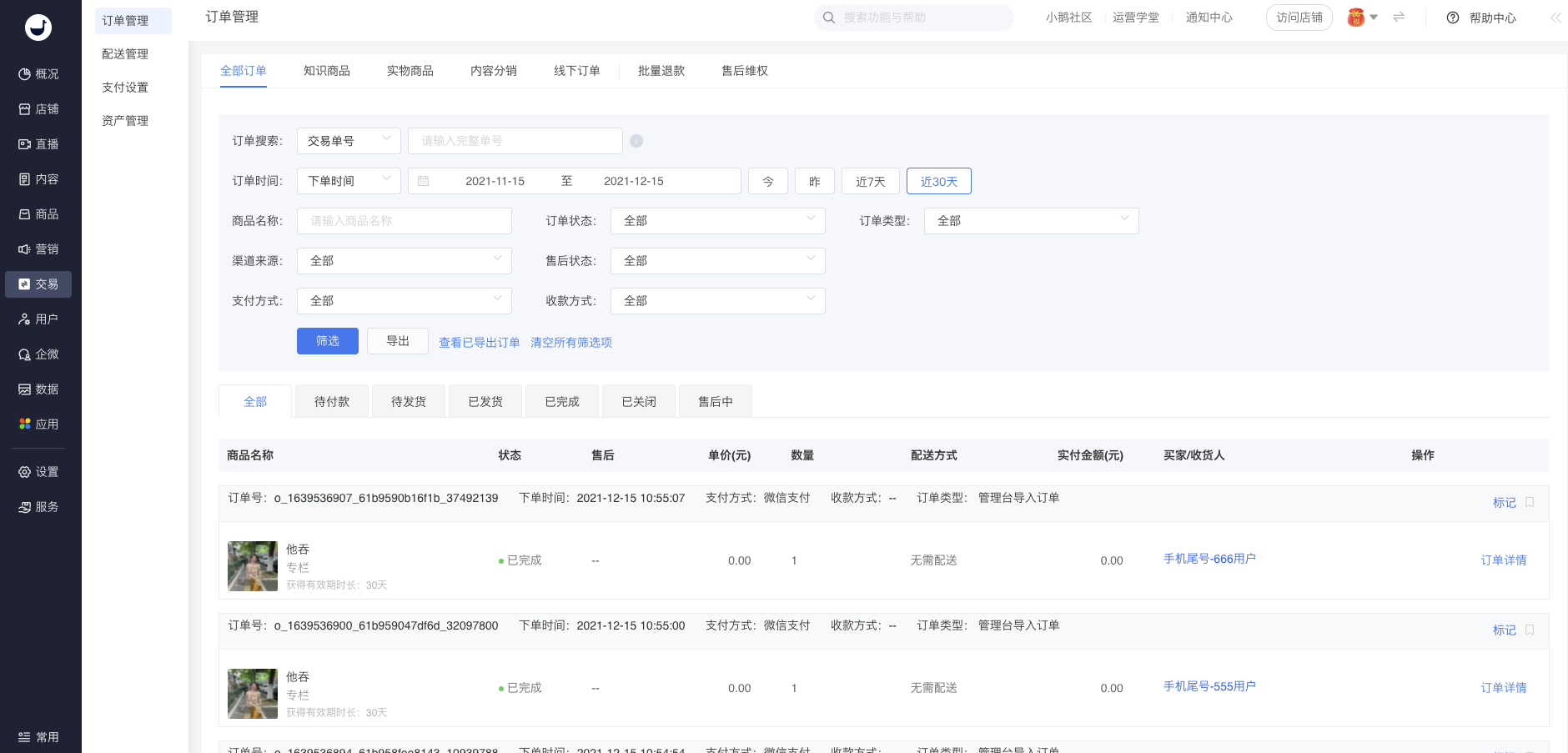Screen dimensions: 1568x753
Task: Expand the 订单类型 dropdown
Action: click(x=1031, y=221)
